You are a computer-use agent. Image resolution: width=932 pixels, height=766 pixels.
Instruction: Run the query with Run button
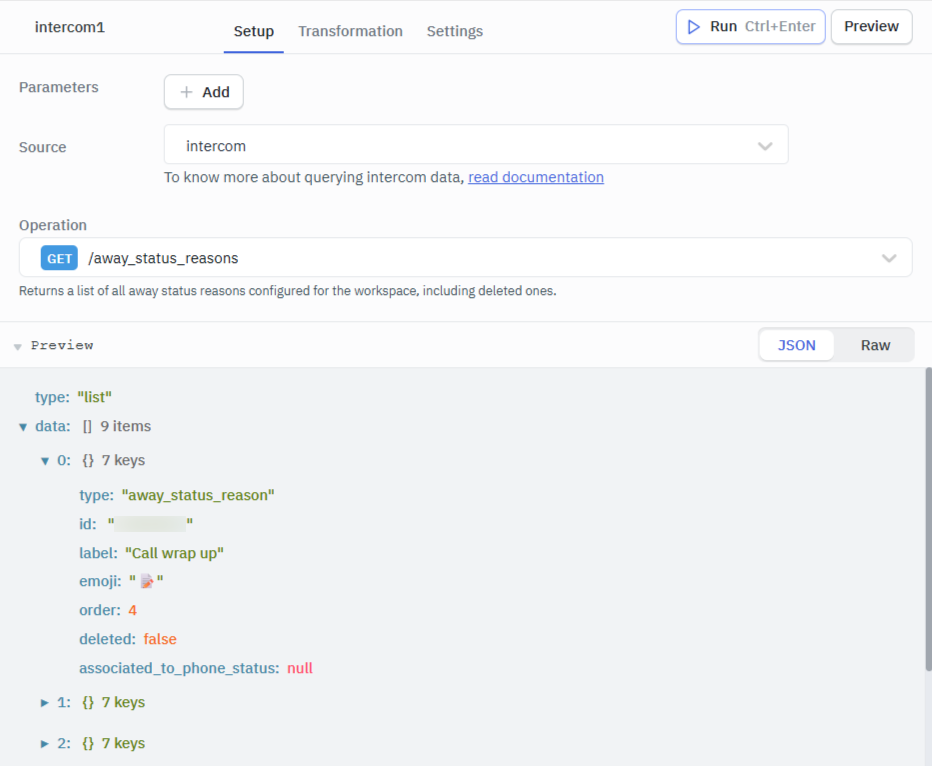(x=751, y=27)
